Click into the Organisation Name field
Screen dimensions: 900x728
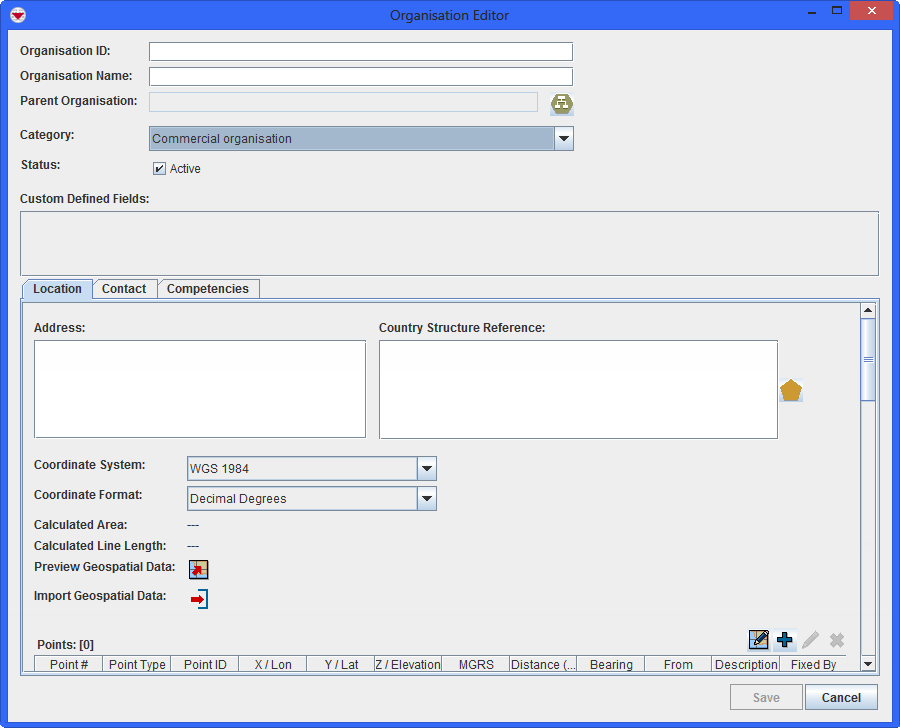[x=360, y=76]
